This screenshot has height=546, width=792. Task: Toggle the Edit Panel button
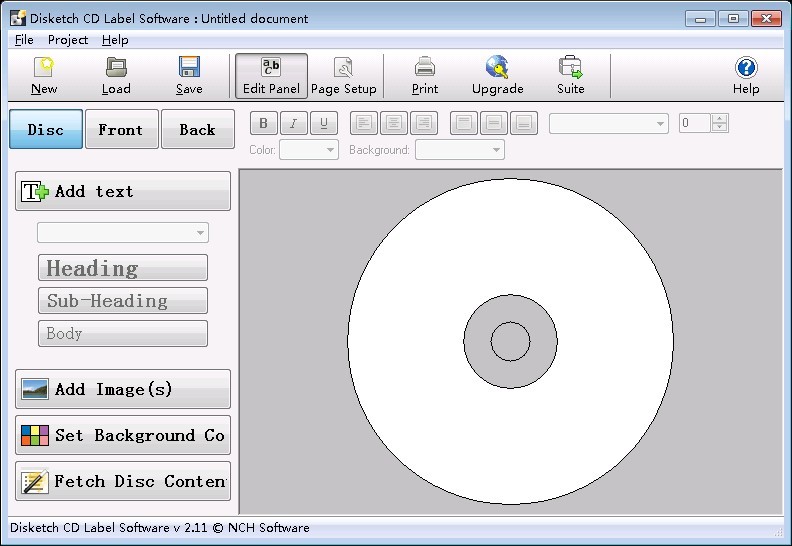[x=271, y=76]
